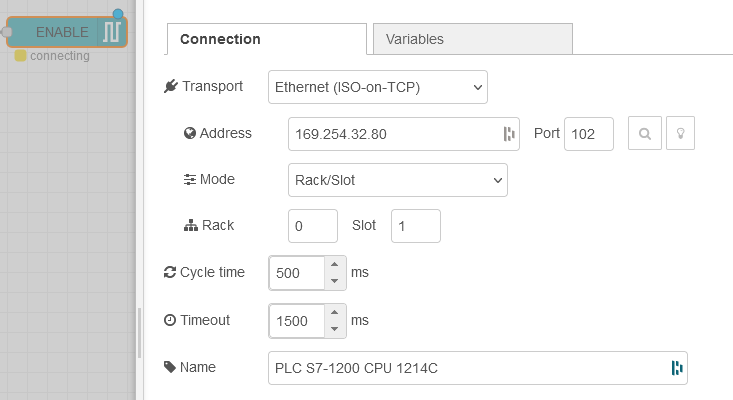Increase the Cycle time value
The height and width of the screenshot is (400, 733).
click(335, 265)
